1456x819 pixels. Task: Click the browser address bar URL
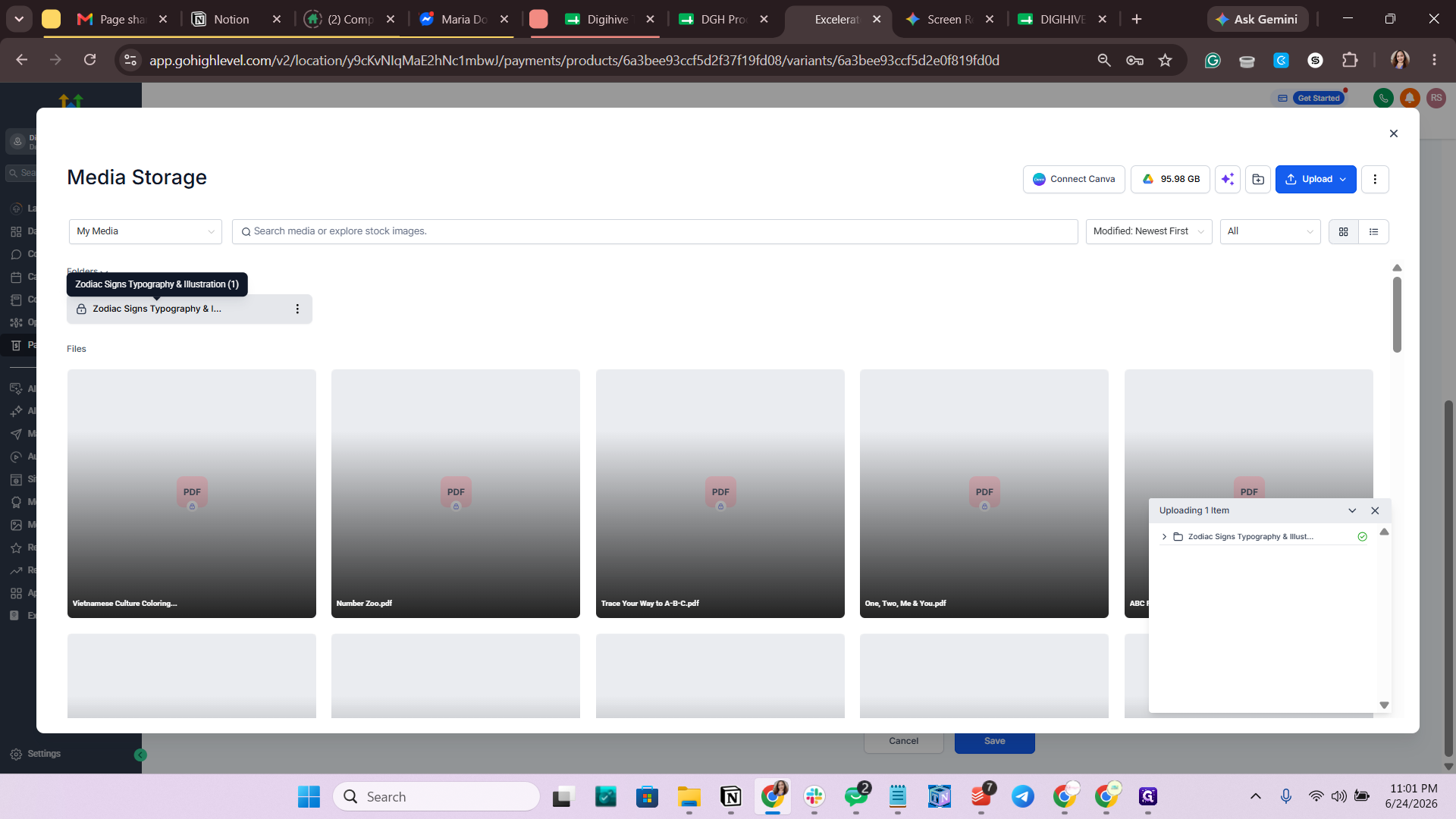(x=574, y=61)
